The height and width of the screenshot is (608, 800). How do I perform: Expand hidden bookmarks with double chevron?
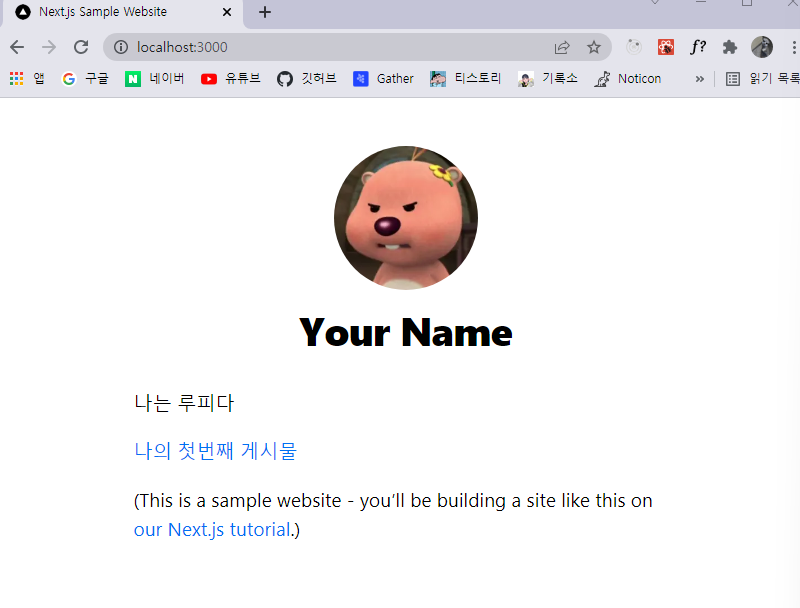pyautogui.click(x=699, y=79)
